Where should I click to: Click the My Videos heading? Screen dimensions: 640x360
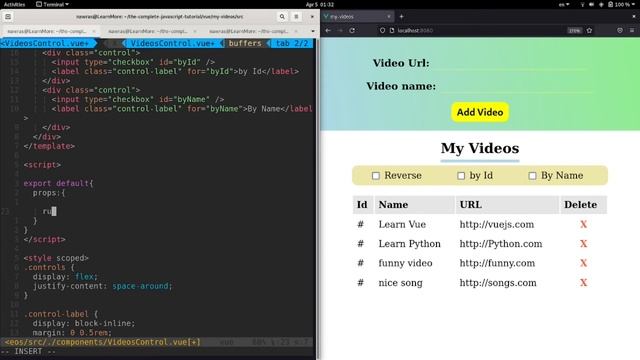480,148
